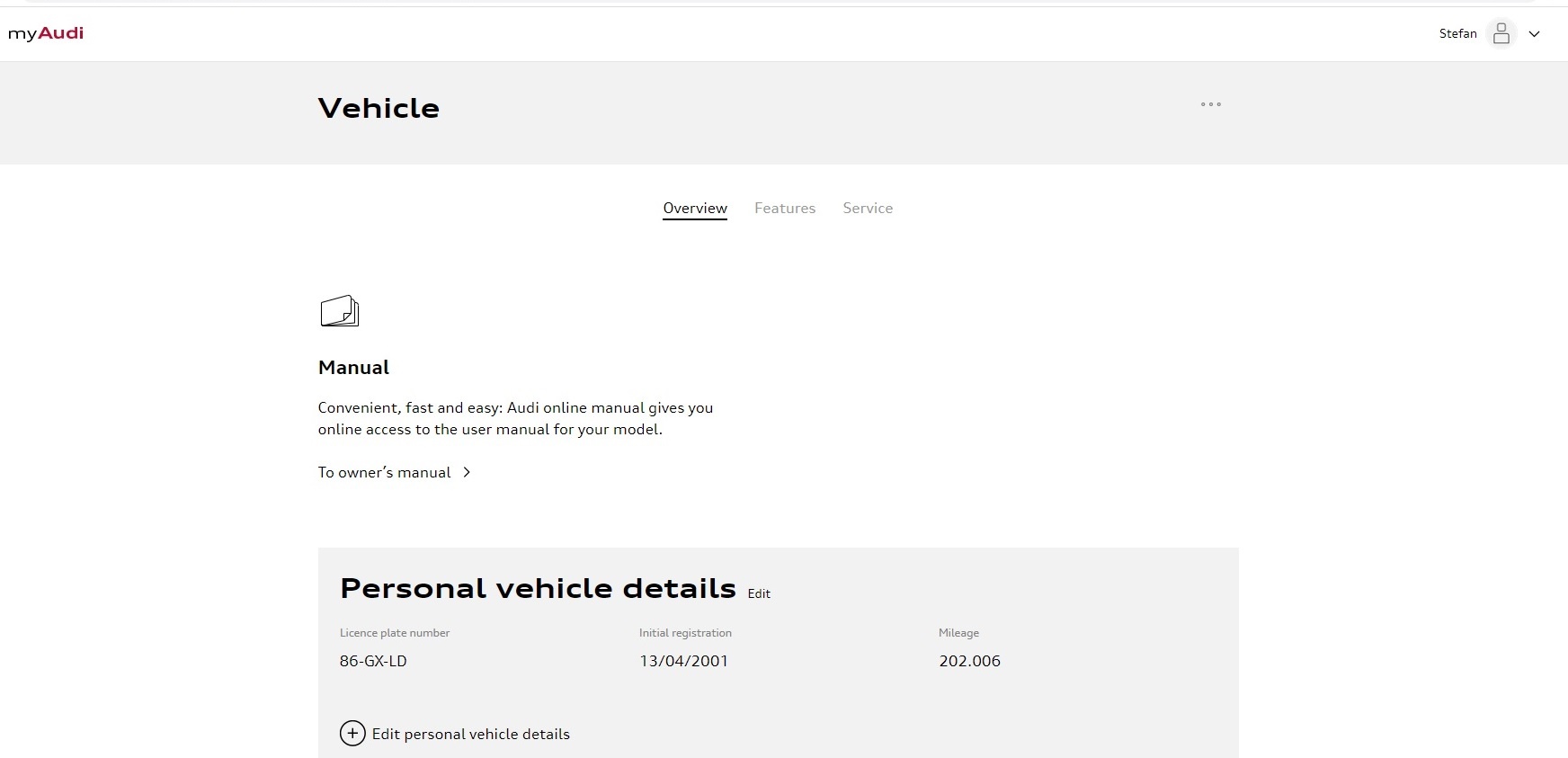The width and height of the screenshot is (1568, 758).
Task: Click the Initial registration label
Action: (x=685, y=633)
